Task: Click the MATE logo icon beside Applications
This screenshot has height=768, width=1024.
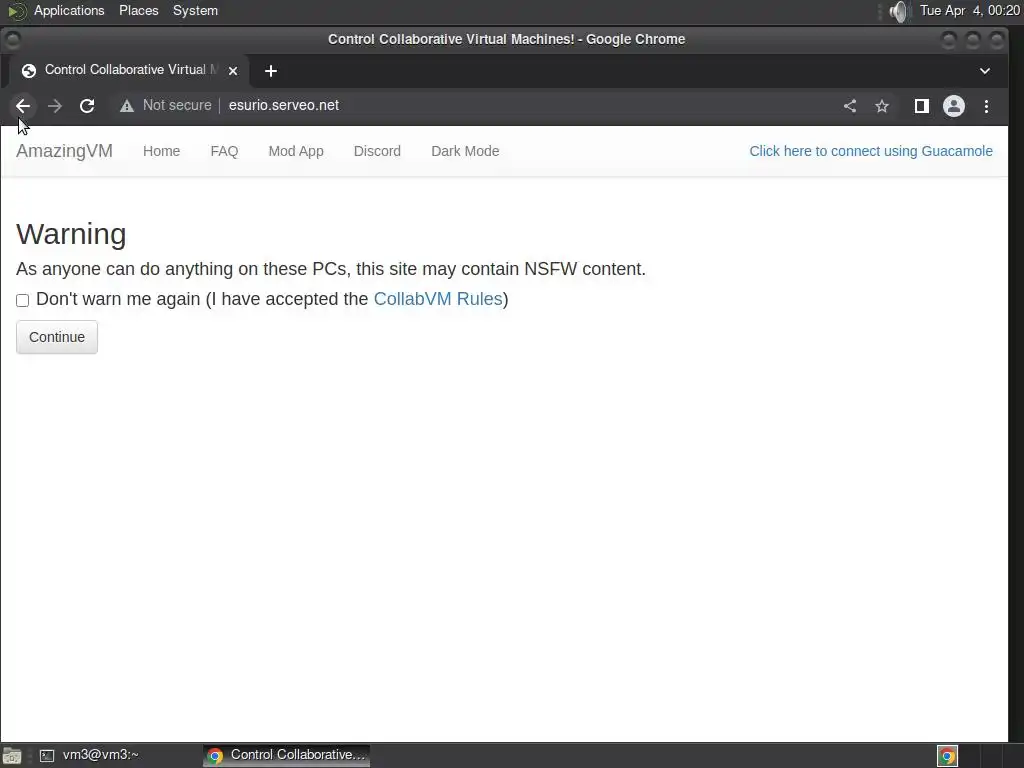Action: [x=16, y=11]
